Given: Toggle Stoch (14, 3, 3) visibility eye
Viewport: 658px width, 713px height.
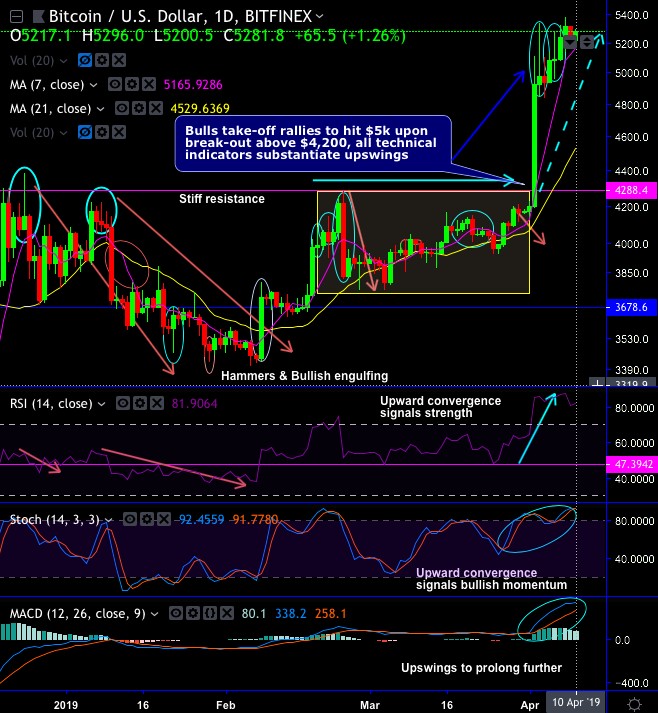Looking at the screenshot, I should pos(130,519).
